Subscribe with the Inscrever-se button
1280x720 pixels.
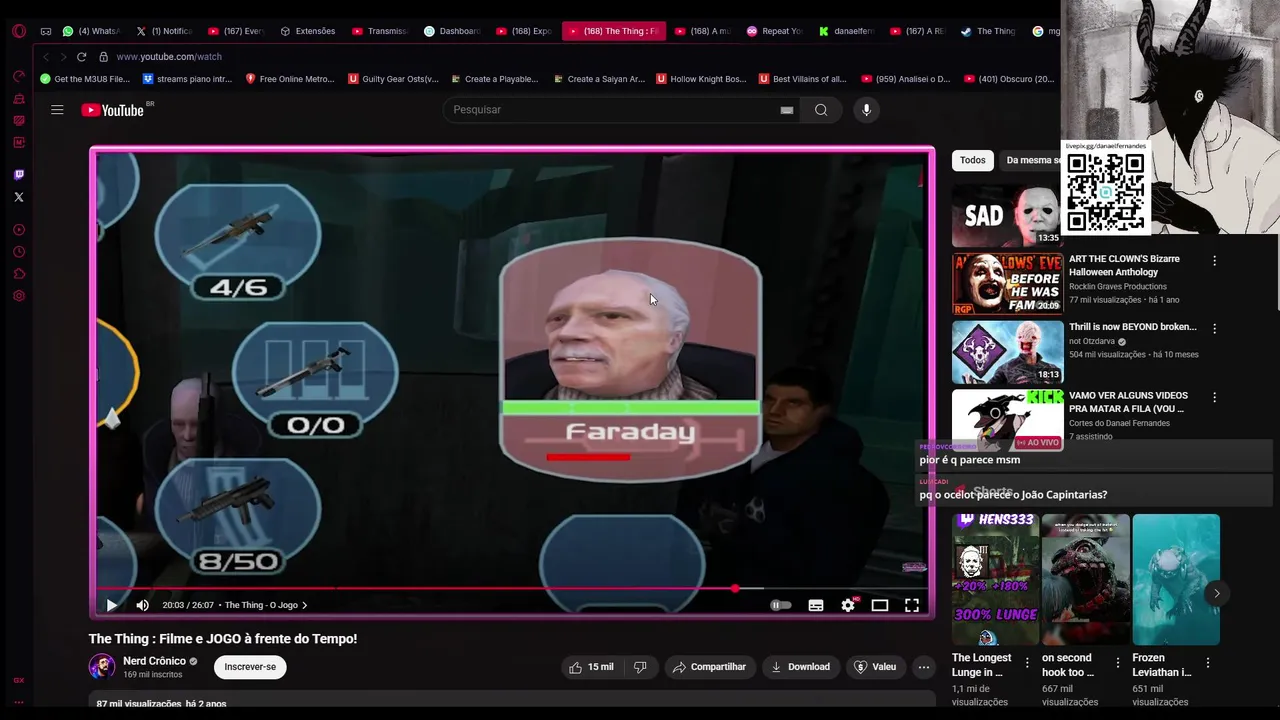250,667
